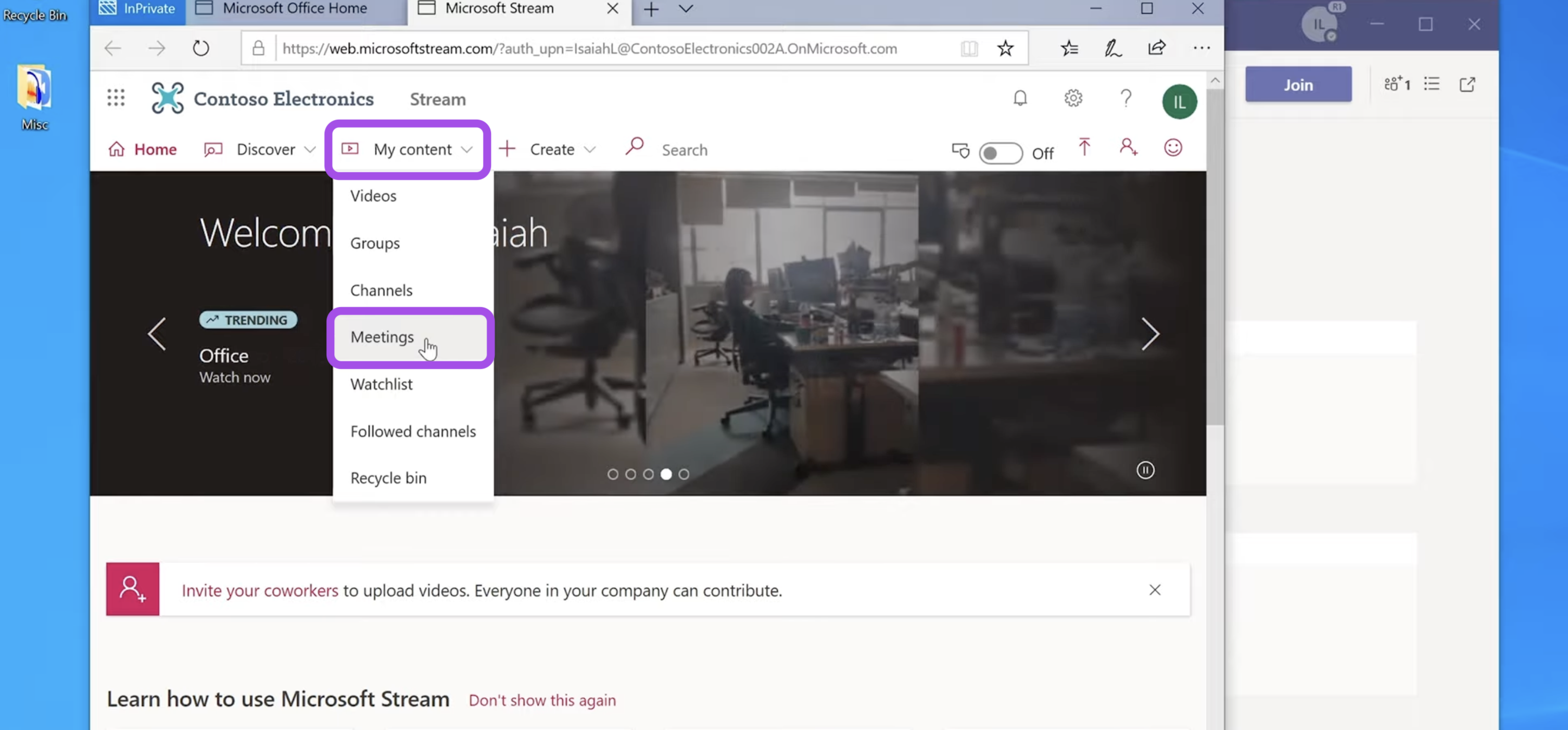This screenshot has height=730, width=1568.
Task: Pause the carousel slideshow
Action: pos(1145,470)
